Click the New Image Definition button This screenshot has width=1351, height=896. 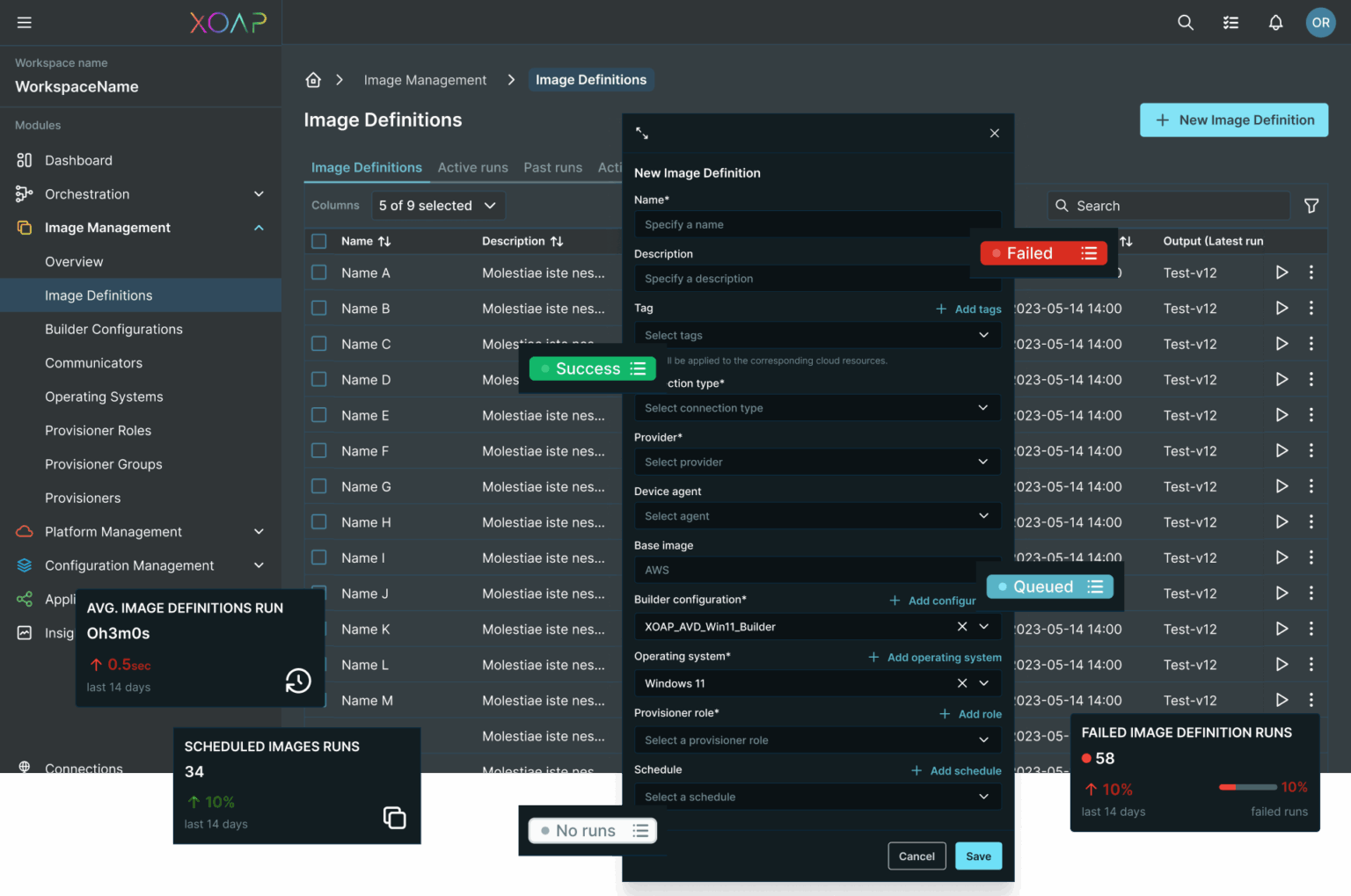click(1233, 120)
